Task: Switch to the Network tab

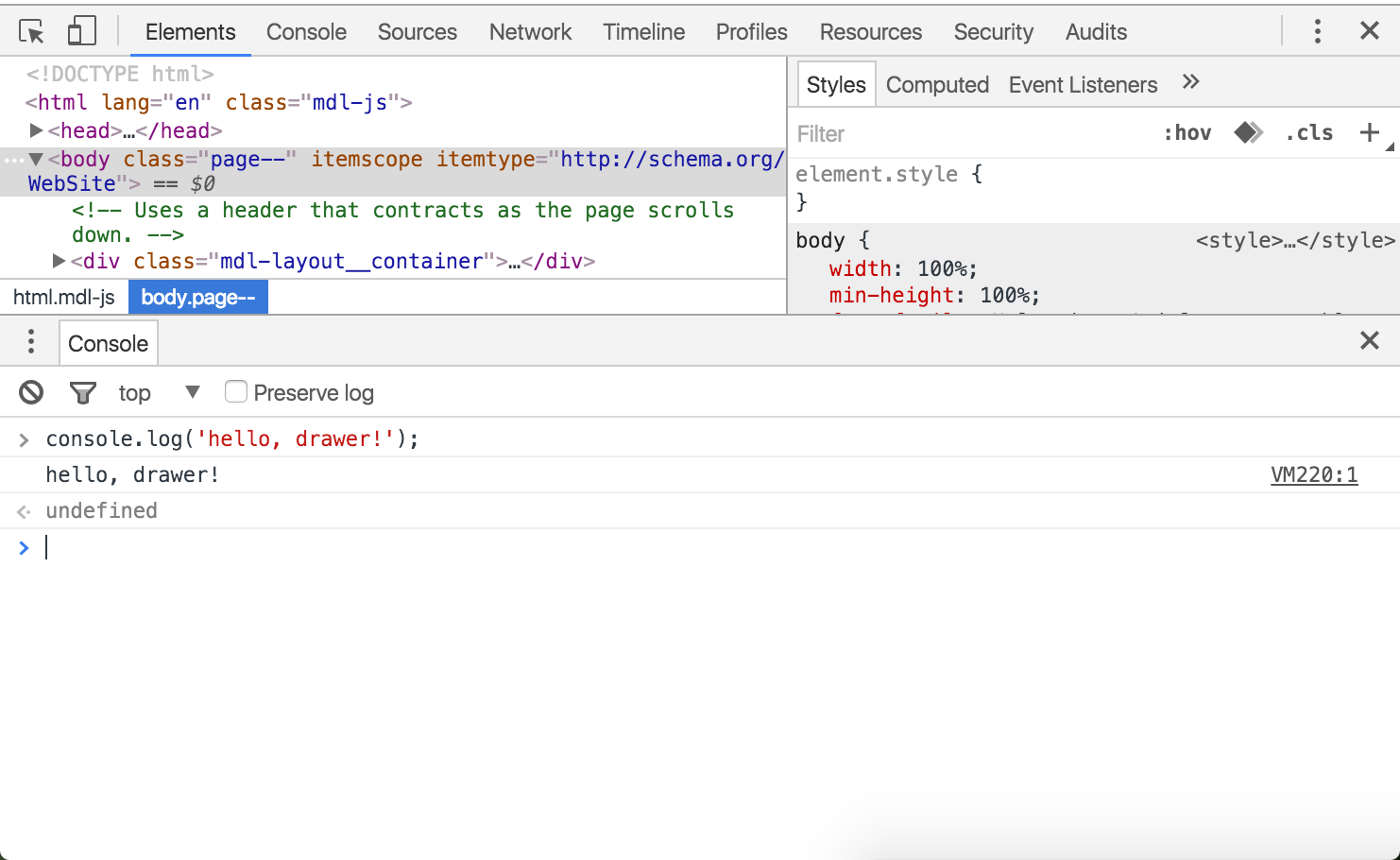Action: point(530,32)
